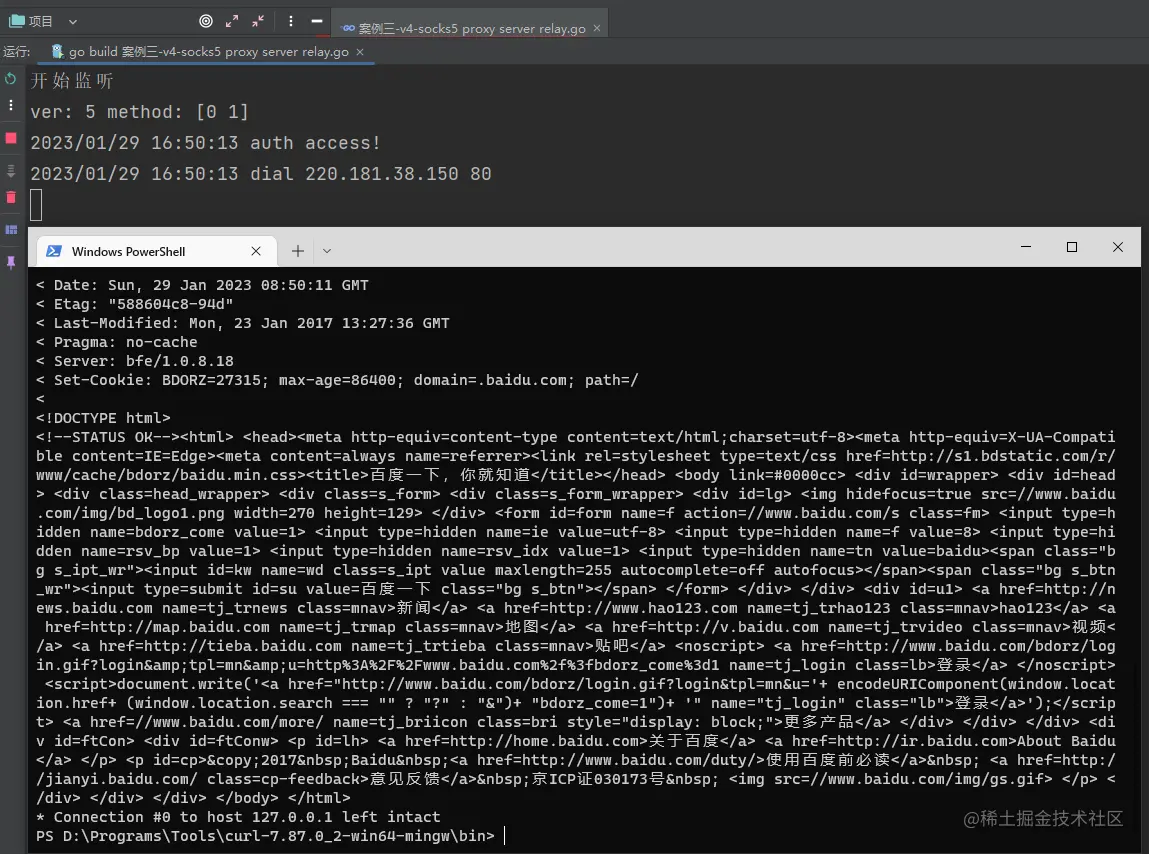Click the '<!DOCTYPE html>' line in PowerShell
1149x854 pixels.
click(x=103, y=418)
